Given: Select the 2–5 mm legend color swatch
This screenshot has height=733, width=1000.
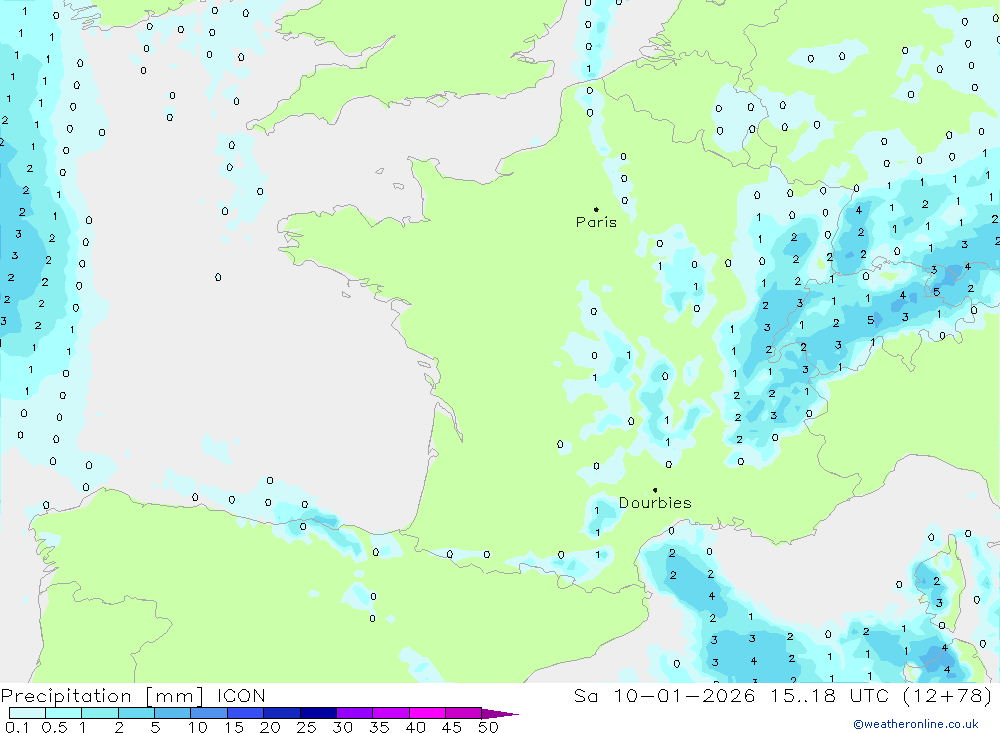Looking at the screenshot, I should pos(136,713).
